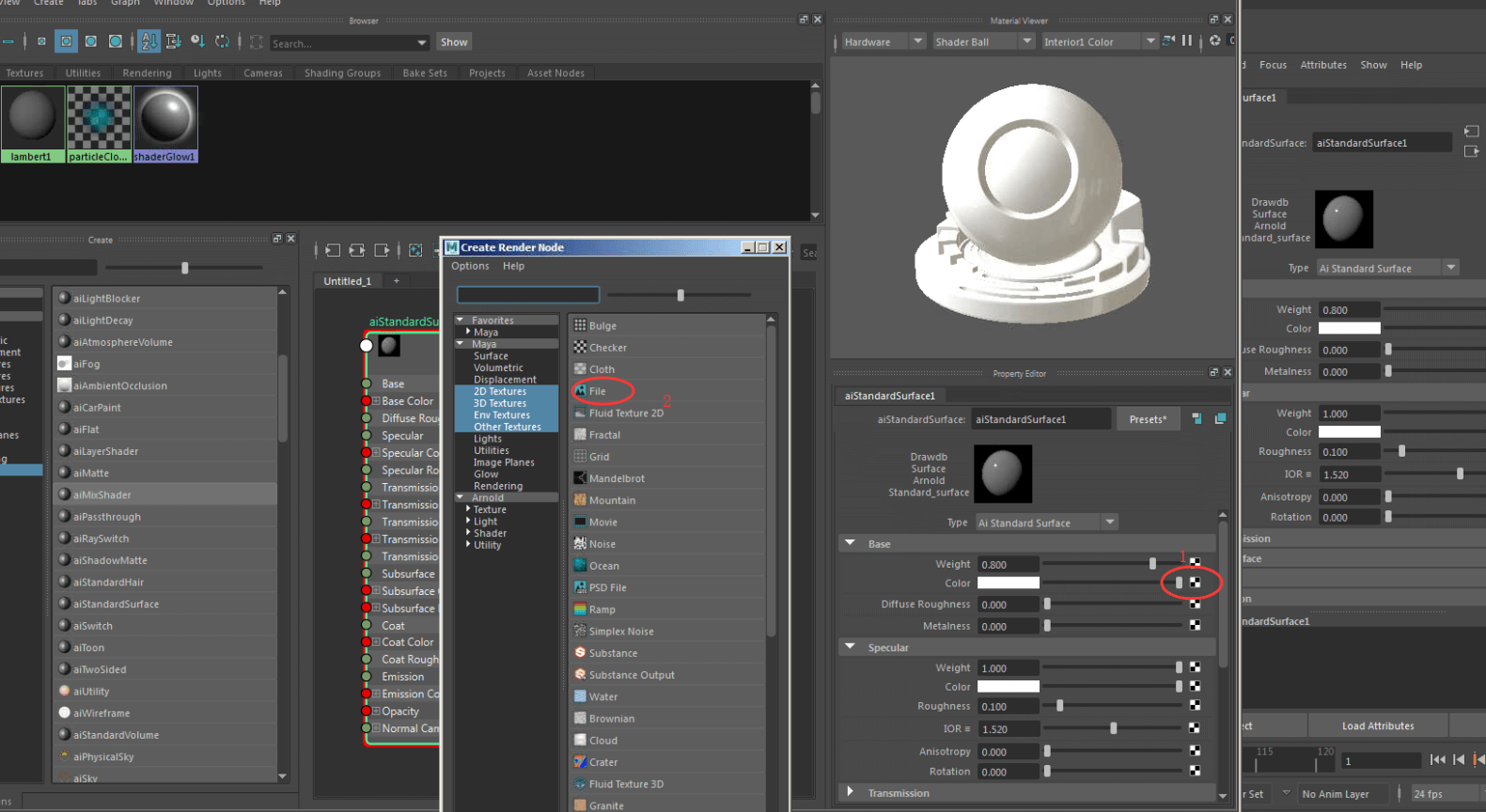Open the Hardware renderer dropdown
Viewport: 1486px width, 812px height.
click(883, 41)
